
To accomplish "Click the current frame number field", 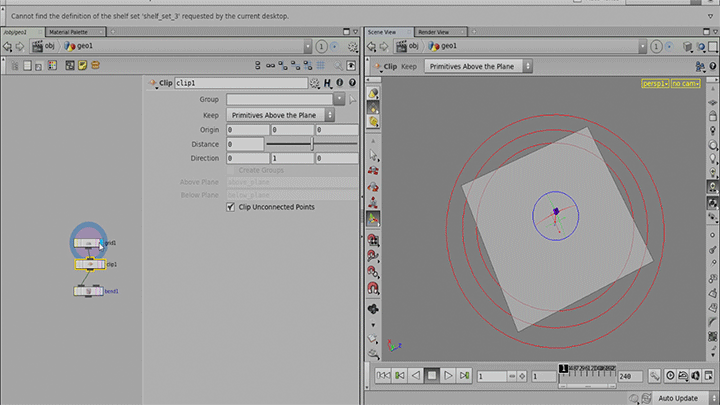I will [492, 377].
